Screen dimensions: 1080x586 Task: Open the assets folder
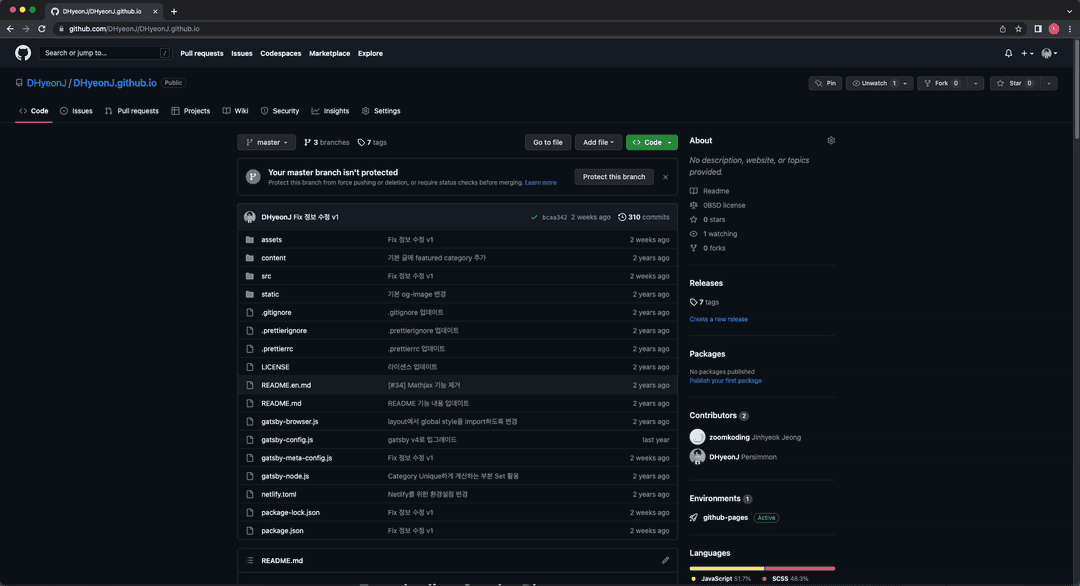[271, 240]
